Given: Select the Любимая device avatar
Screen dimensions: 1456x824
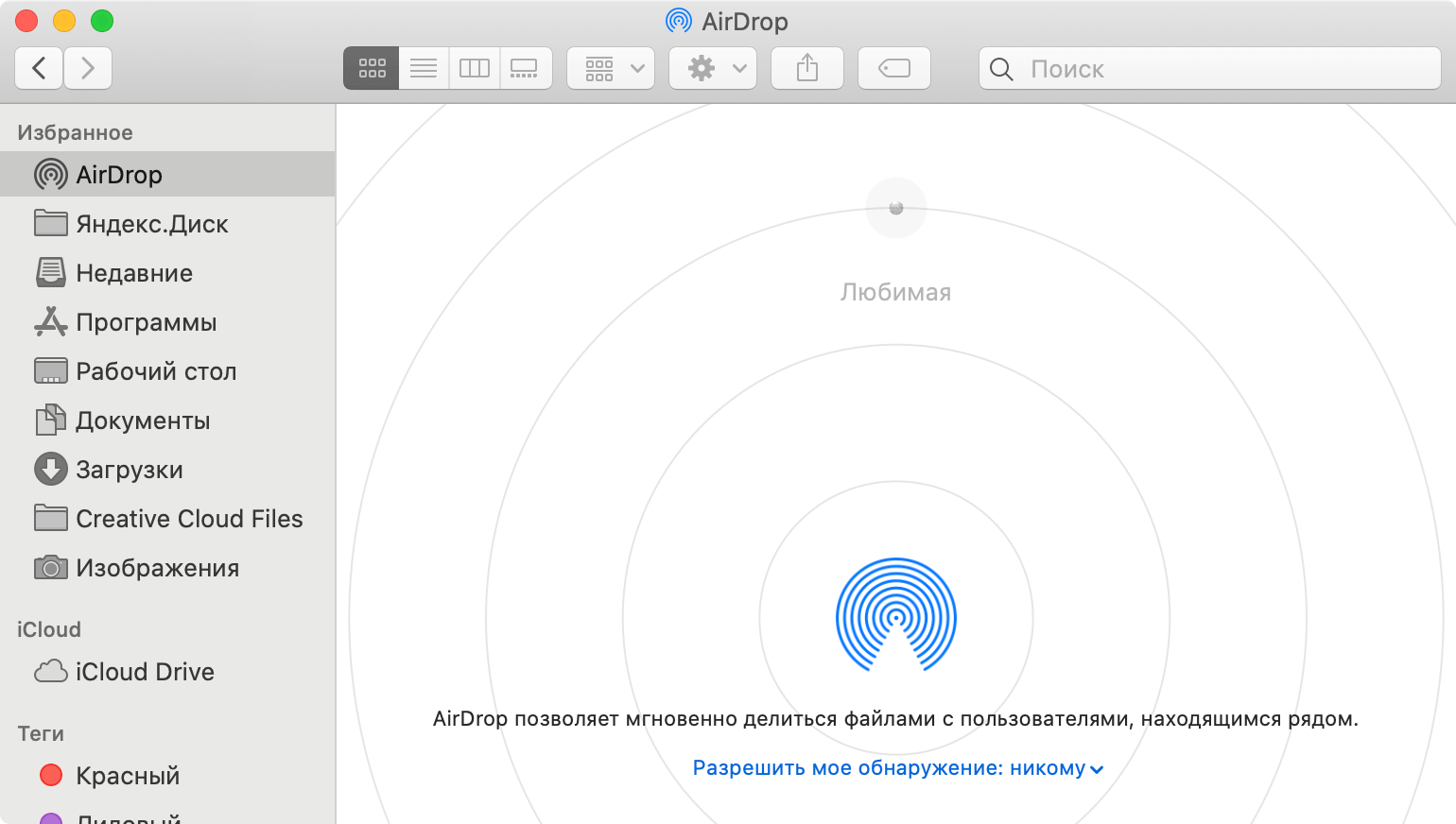Looking at the screenshot, I should pos(895,208).
